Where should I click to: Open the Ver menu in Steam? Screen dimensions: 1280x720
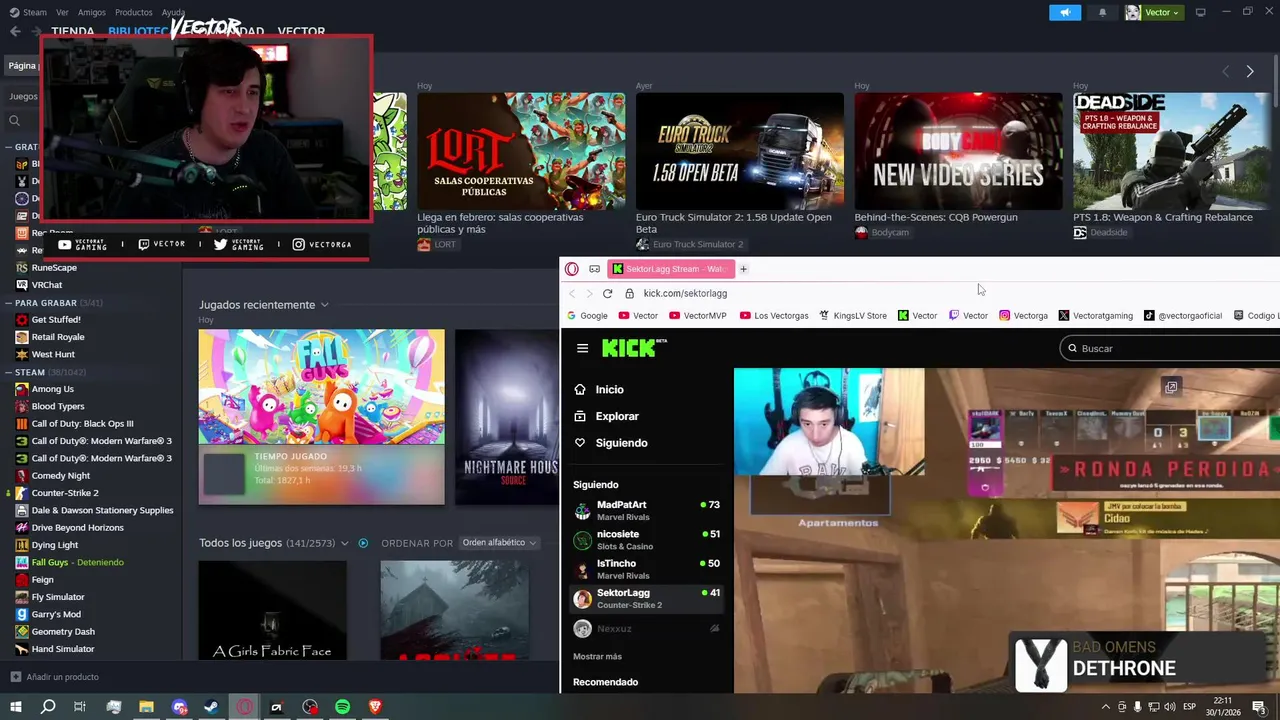(62, 12)
